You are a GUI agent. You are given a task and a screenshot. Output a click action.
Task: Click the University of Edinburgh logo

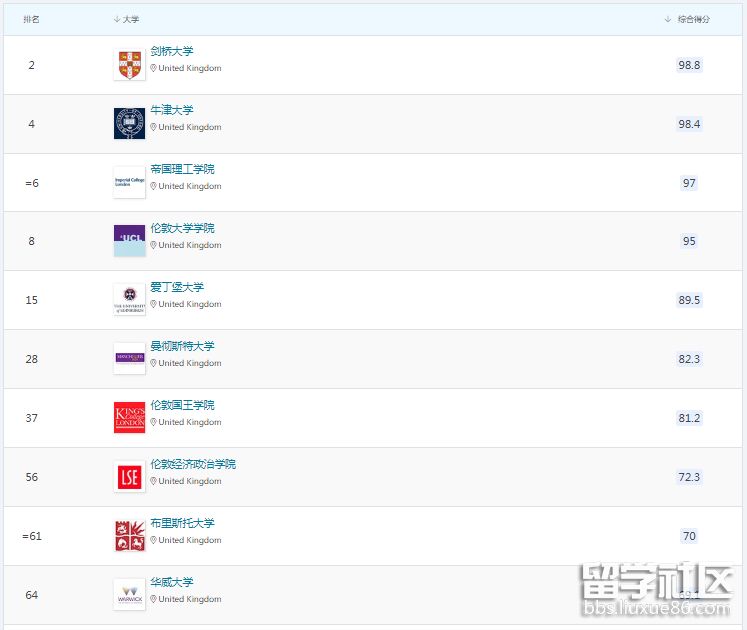pos(129,300)
